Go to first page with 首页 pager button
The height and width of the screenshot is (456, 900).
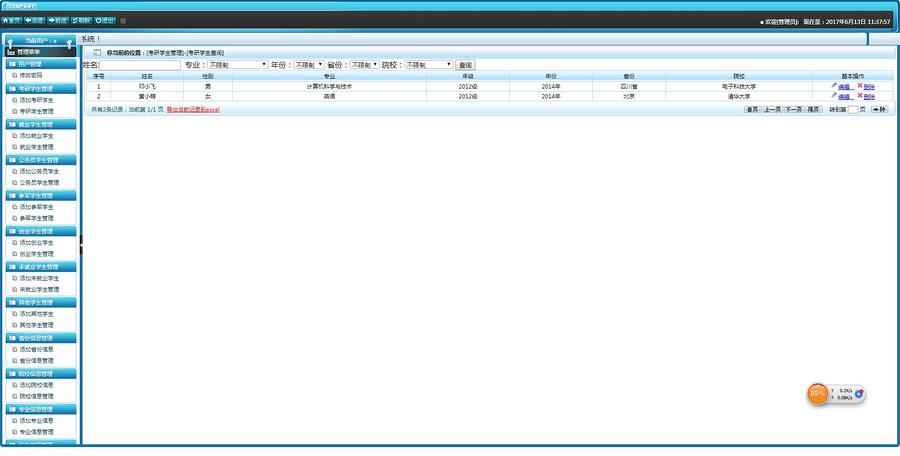[752, 109]
